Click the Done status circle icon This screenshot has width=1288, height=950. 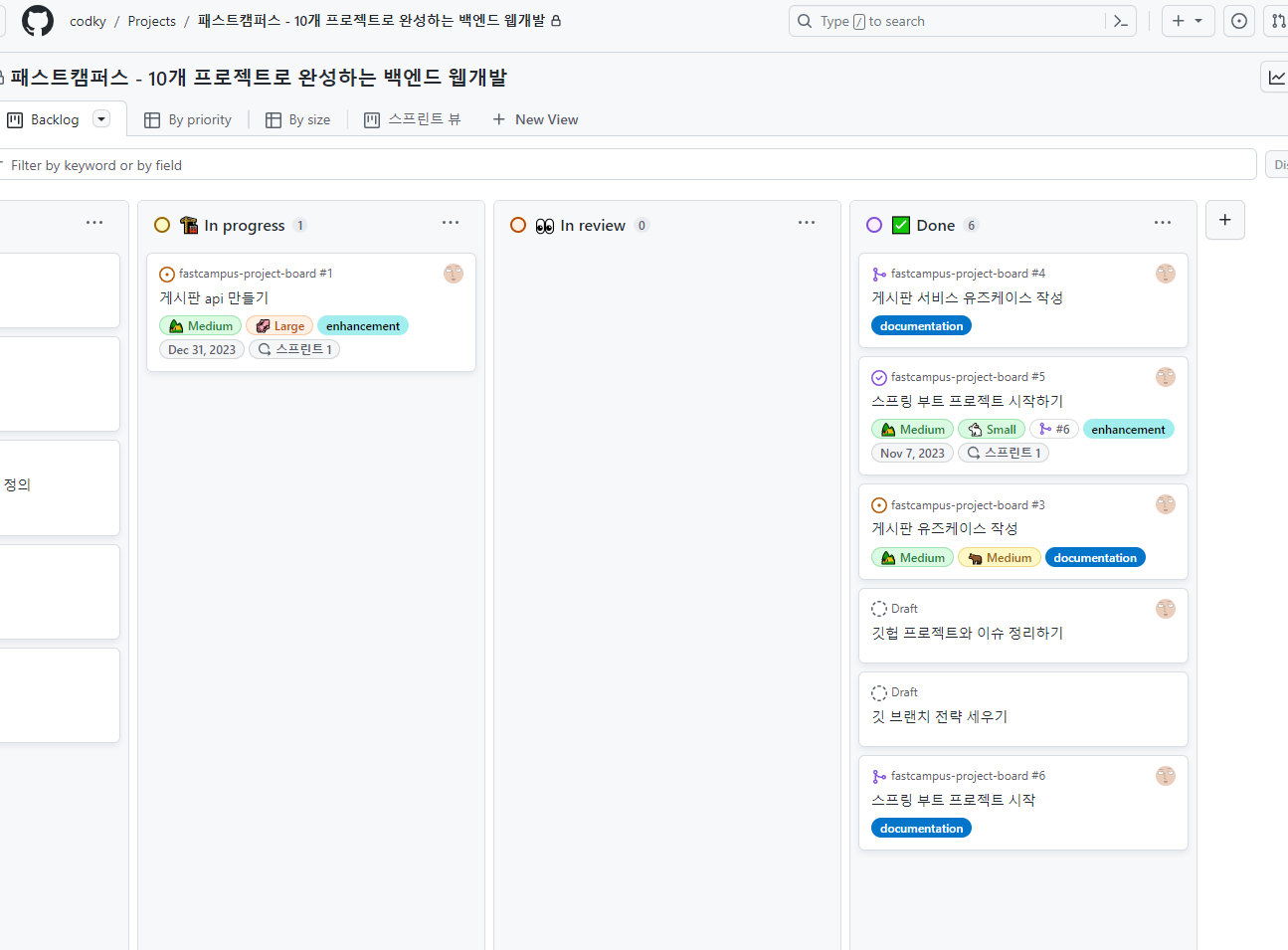pos(874,225)
